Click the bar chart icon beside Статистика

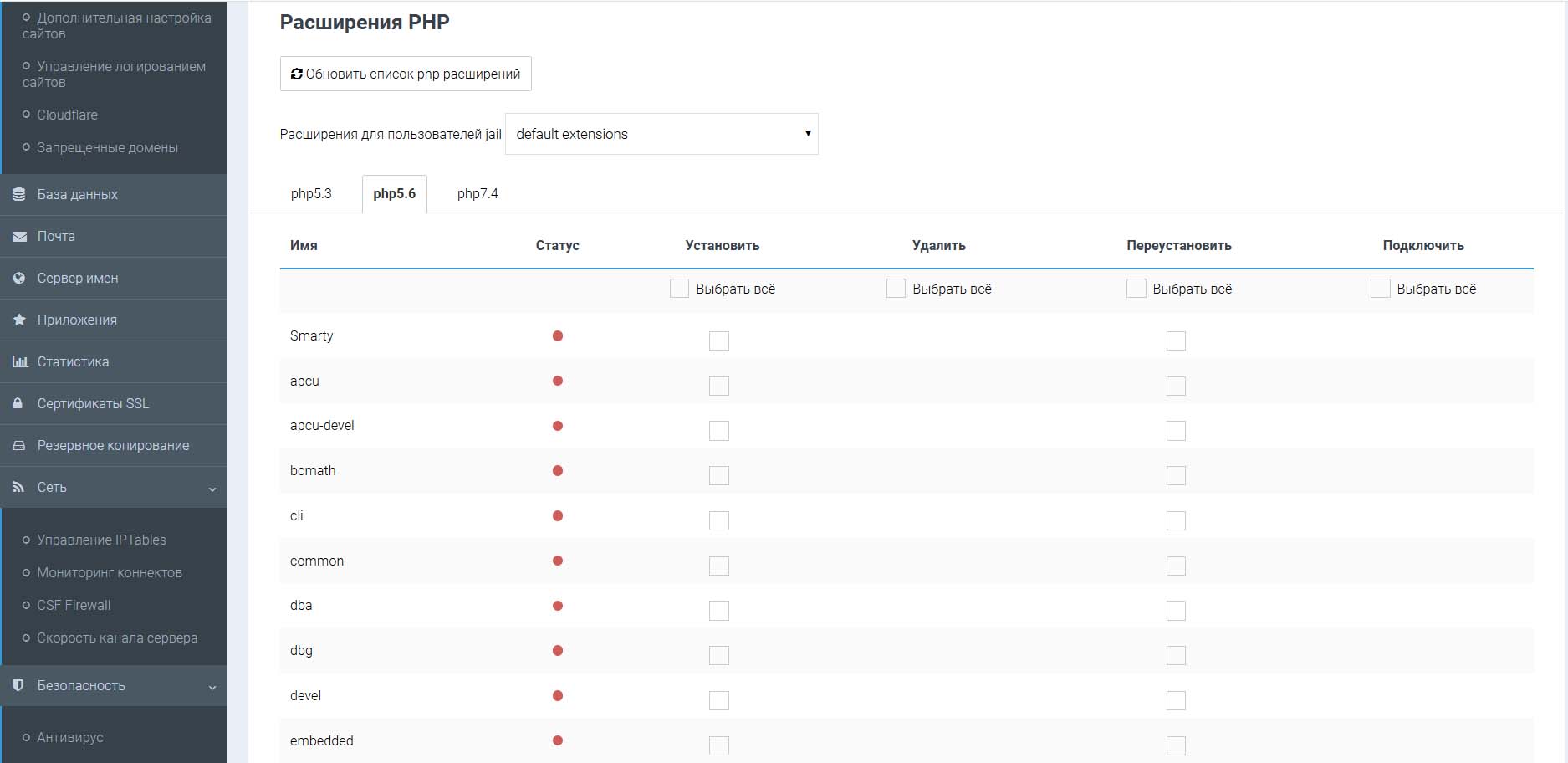tap(19, 361)
